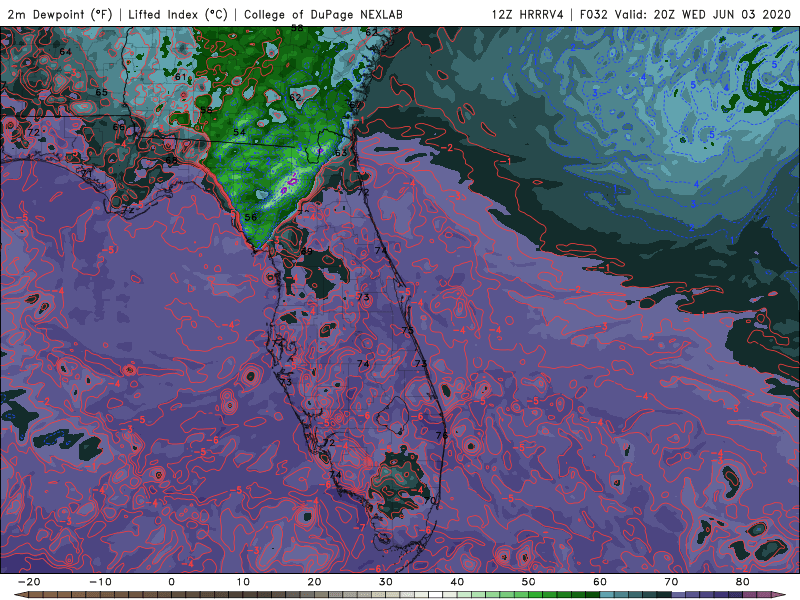The height and width of the screenshot is (600, 800).
Task: Click the -10 label on the color scale
Action: coord(100,582)
